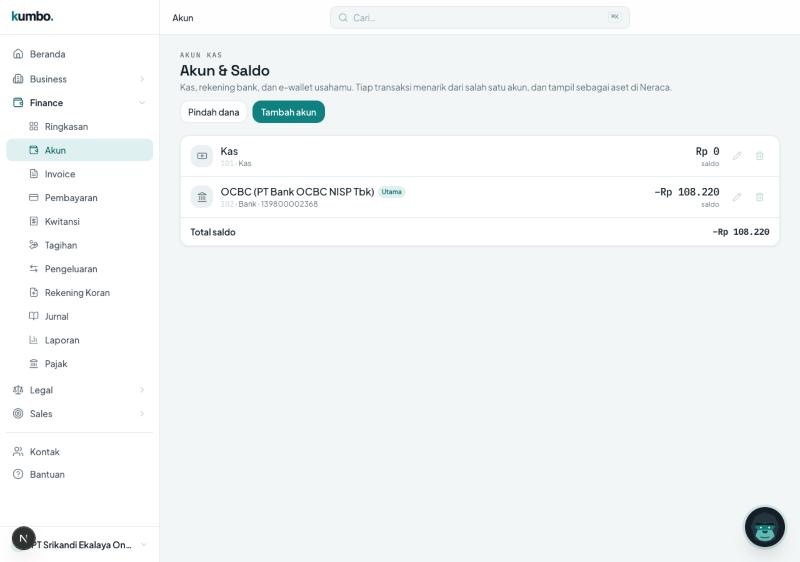Click the Laporan chart icon
This screenshot has width=800, height=562.
pos(34,340)
